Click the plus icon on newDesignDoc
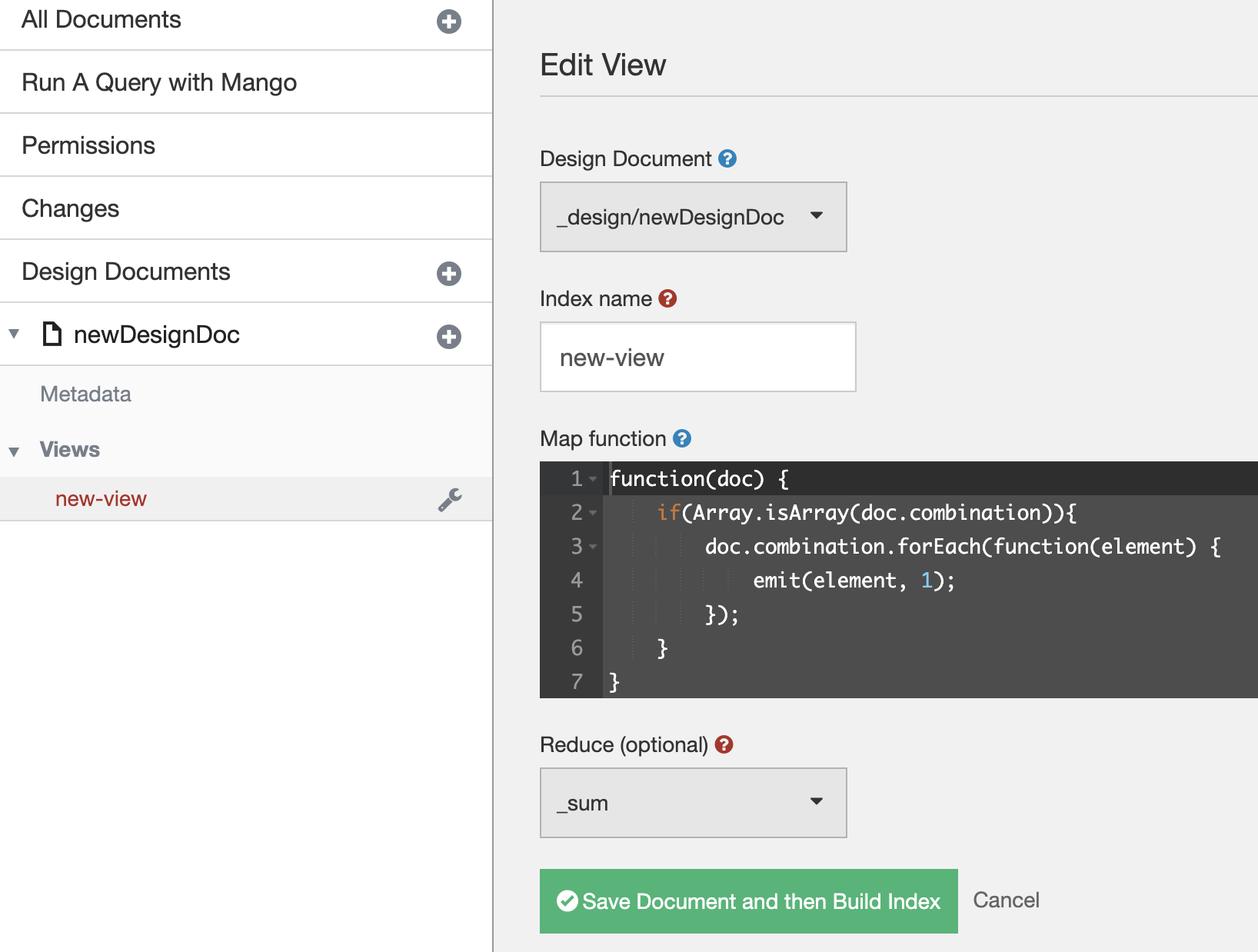 pyautogui.click(x=448, y=336)
